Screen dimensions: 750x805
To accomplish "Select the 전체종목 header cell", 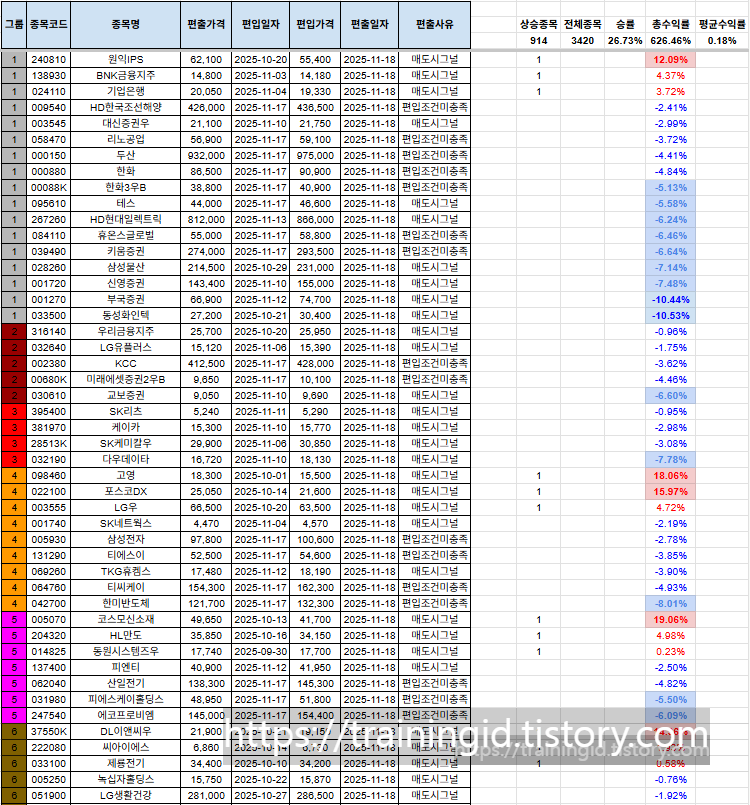I will 583,24.
